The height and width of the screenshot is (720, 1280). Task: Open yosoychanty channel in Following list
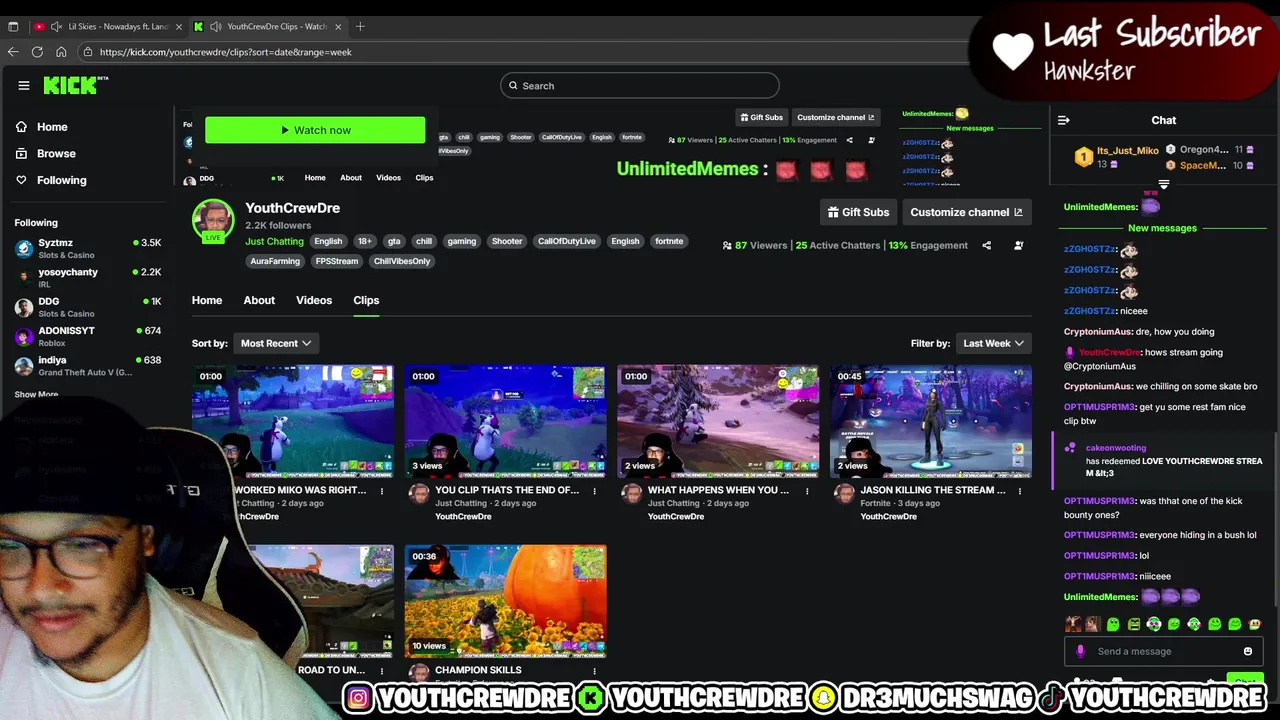(x=88, y=277)
